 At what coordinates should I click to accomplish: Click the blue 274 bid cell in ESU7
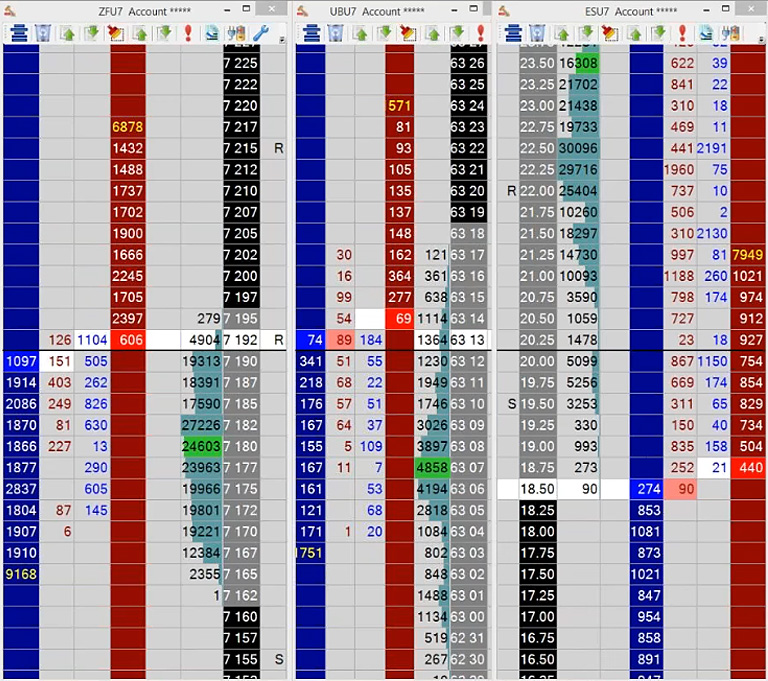[x=646, y=489]
